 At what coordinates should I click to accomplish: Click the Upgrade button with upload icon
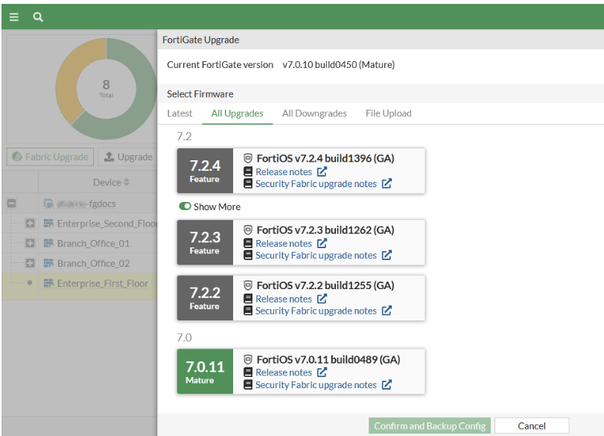pyautogui.click(x=128, y=157)
